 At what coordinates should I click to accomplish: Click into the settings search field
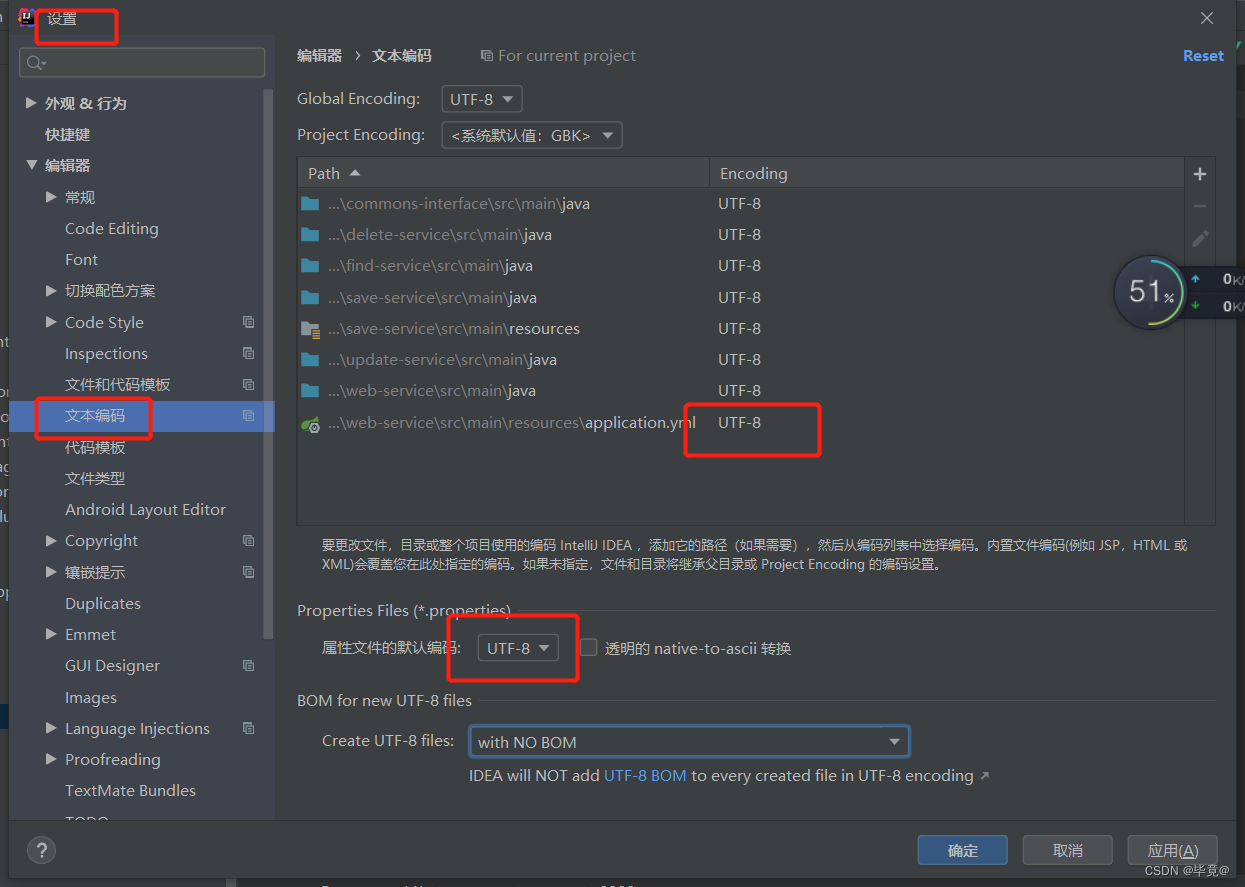142,63
